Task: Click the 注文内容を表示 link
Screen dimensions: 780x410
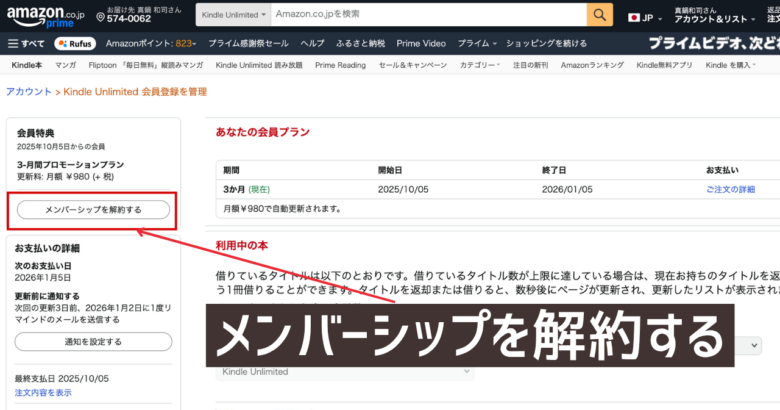Action: coord(43,393)
